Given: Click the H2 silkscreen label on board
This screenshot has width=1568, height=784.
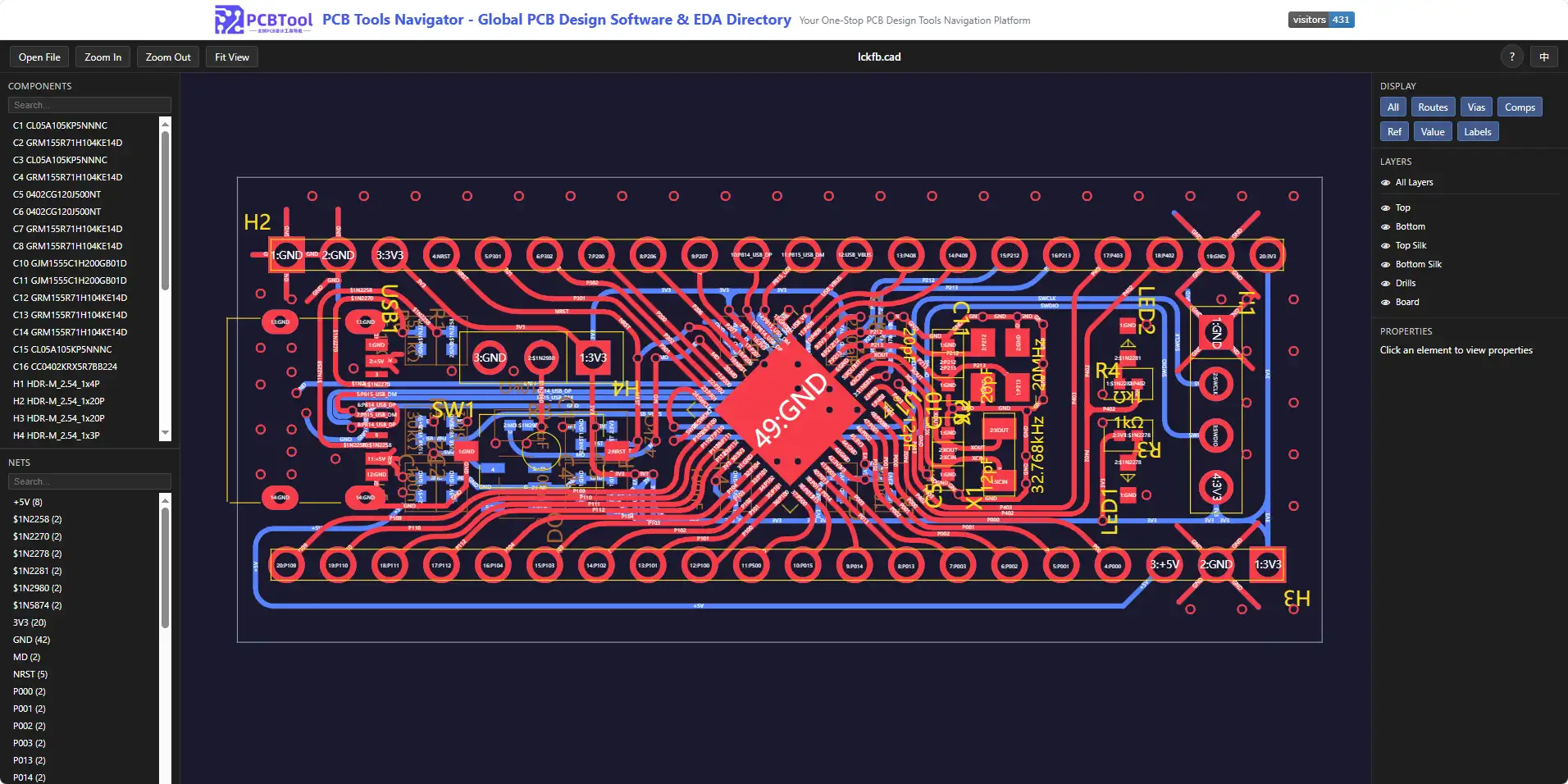Looking at the screenshot, I should click(257, 222).
